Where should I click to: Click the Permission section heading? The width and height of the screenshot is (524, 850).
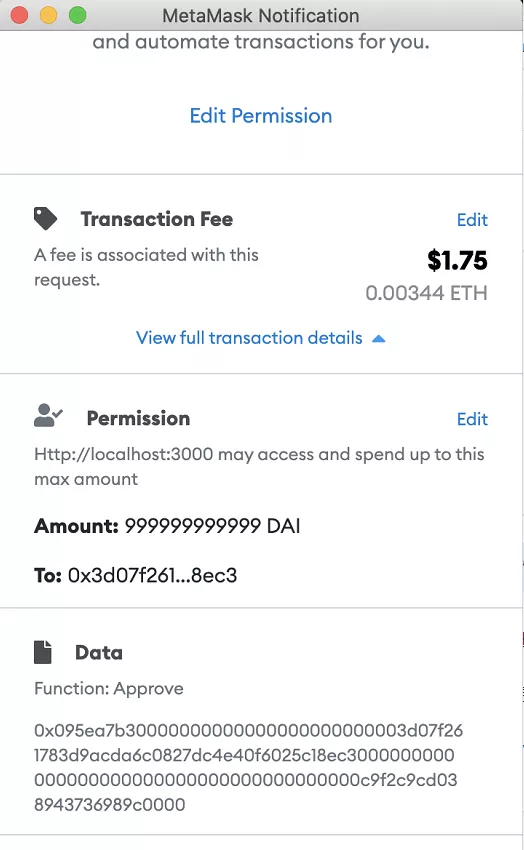tap(138, 418)
